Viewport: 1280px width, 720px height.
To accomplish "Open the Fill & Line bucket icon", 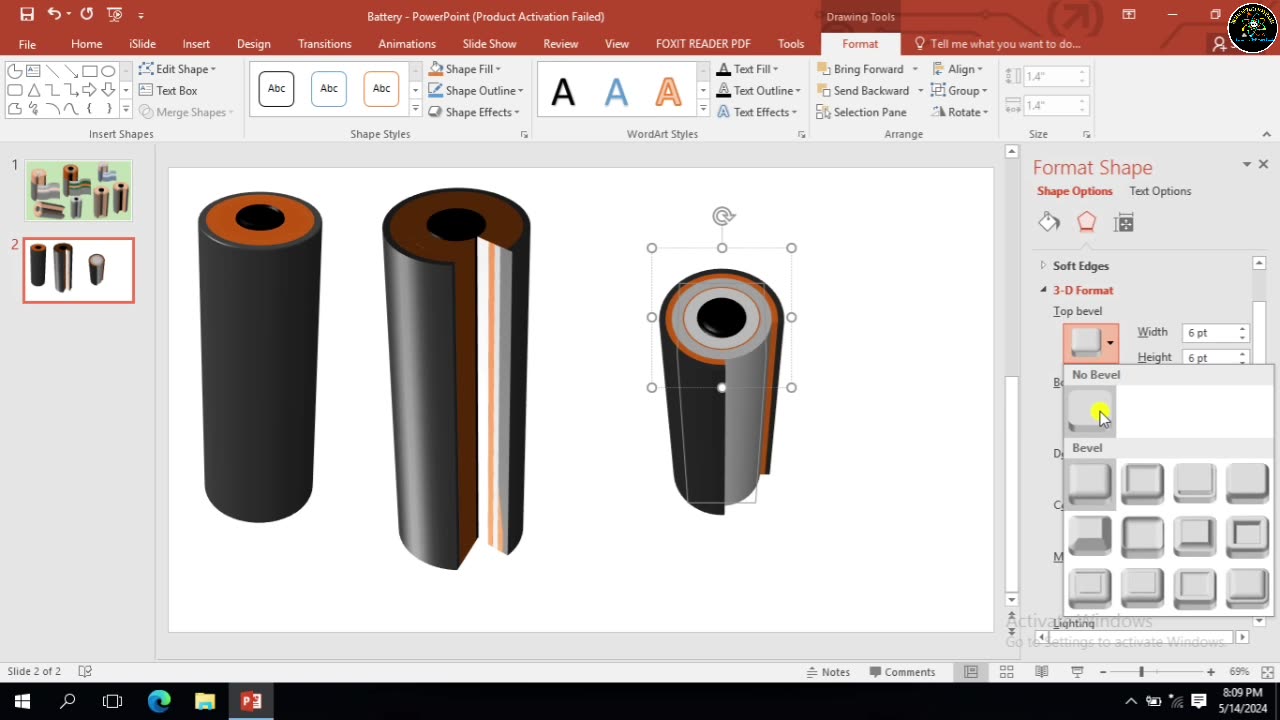I will 1049,222.
